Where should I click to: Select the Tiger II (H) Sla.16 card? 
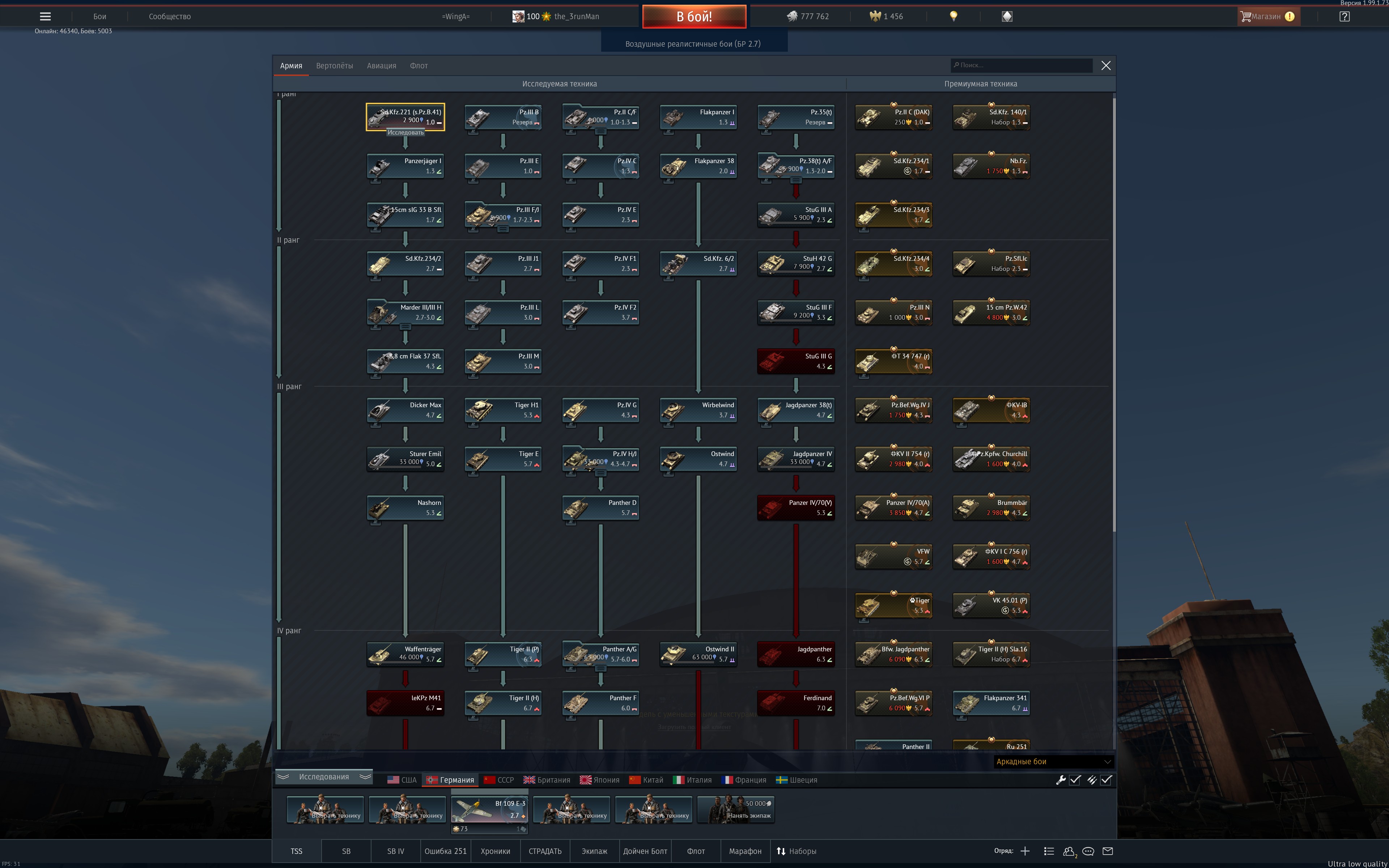pyautogui.click(x=991, y=654)
